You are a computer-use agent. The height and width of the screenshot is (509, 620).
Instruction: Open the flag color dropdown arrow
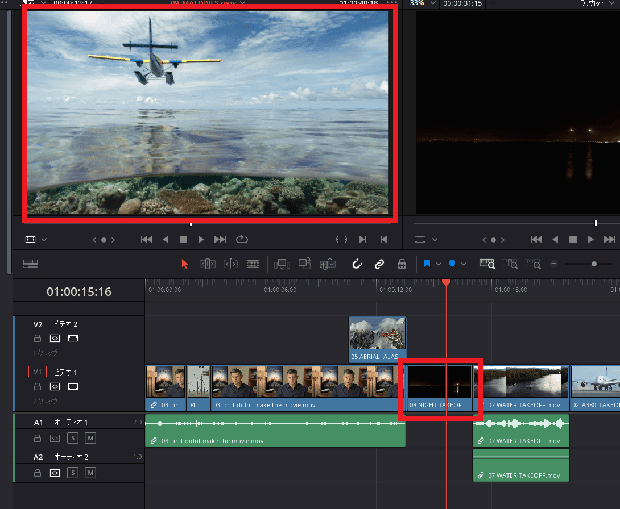[x=439, y=264]
